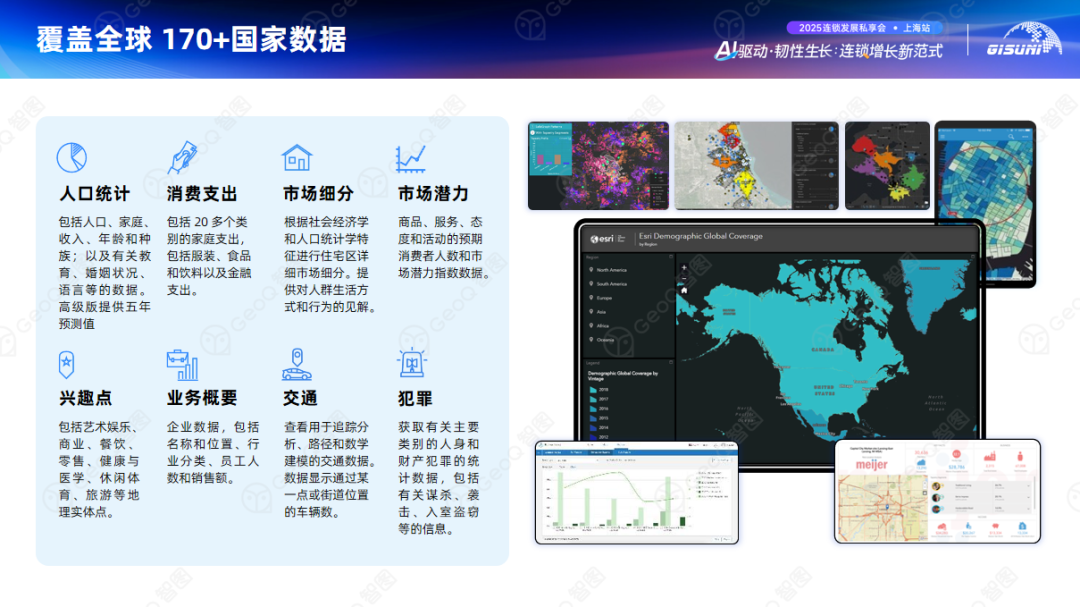Click the 人口统计 heading

94,194
